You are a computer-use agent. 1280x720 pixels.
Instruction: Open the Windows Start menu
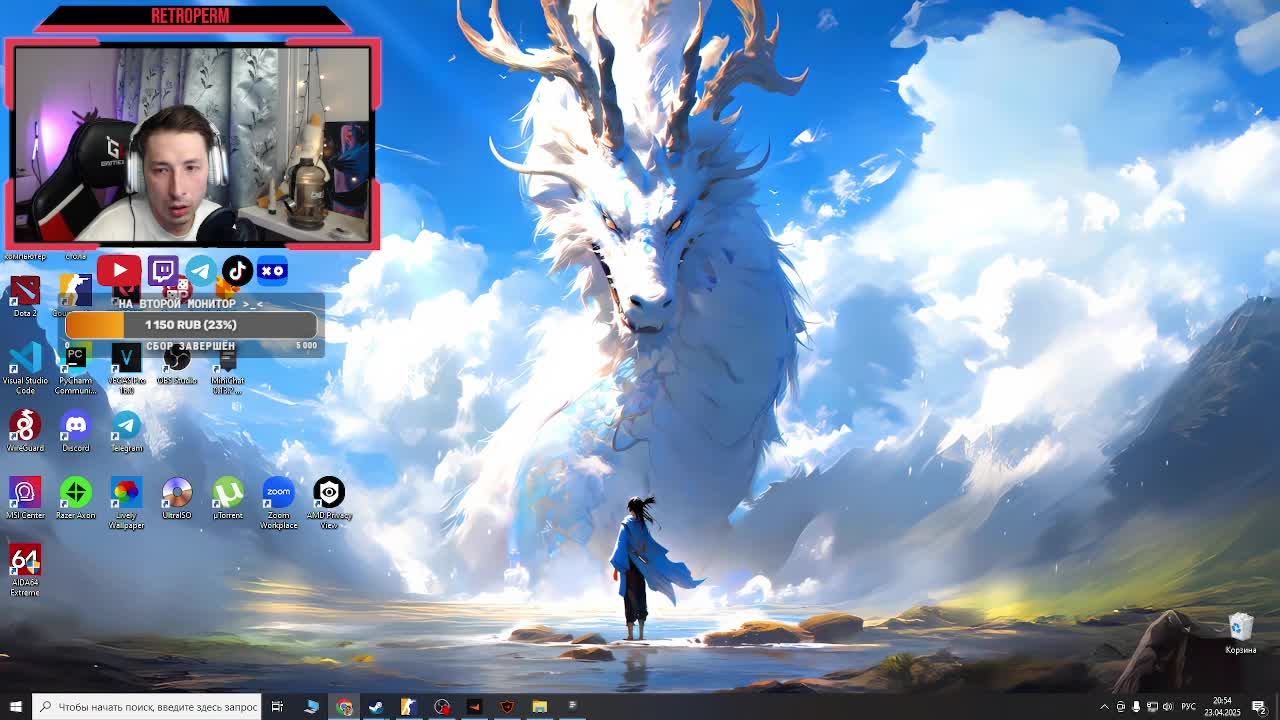(x=16, y=707)
